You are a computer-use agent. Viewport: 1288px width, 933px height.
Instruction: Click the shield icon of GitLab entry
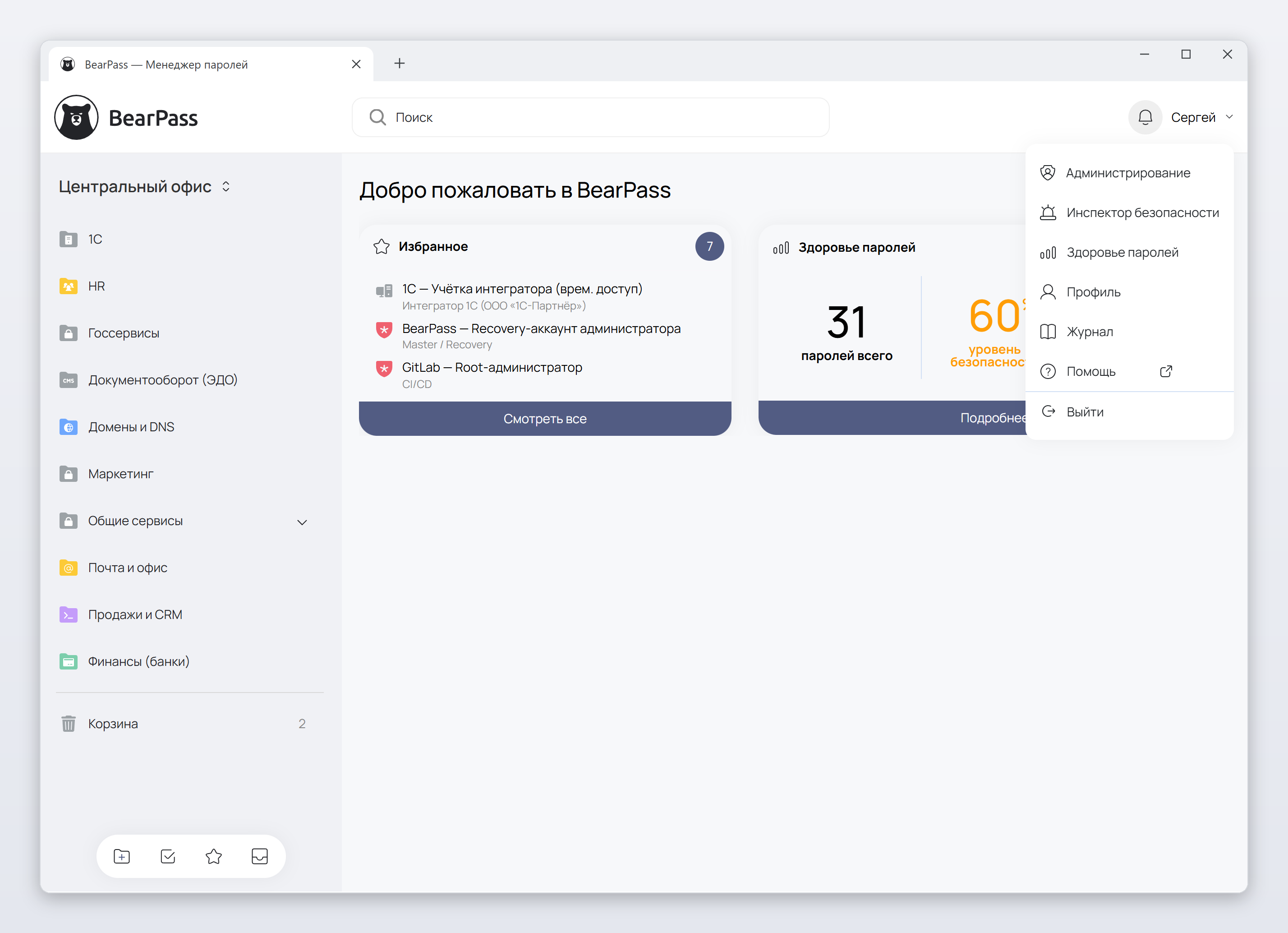(x=384, y=369)
